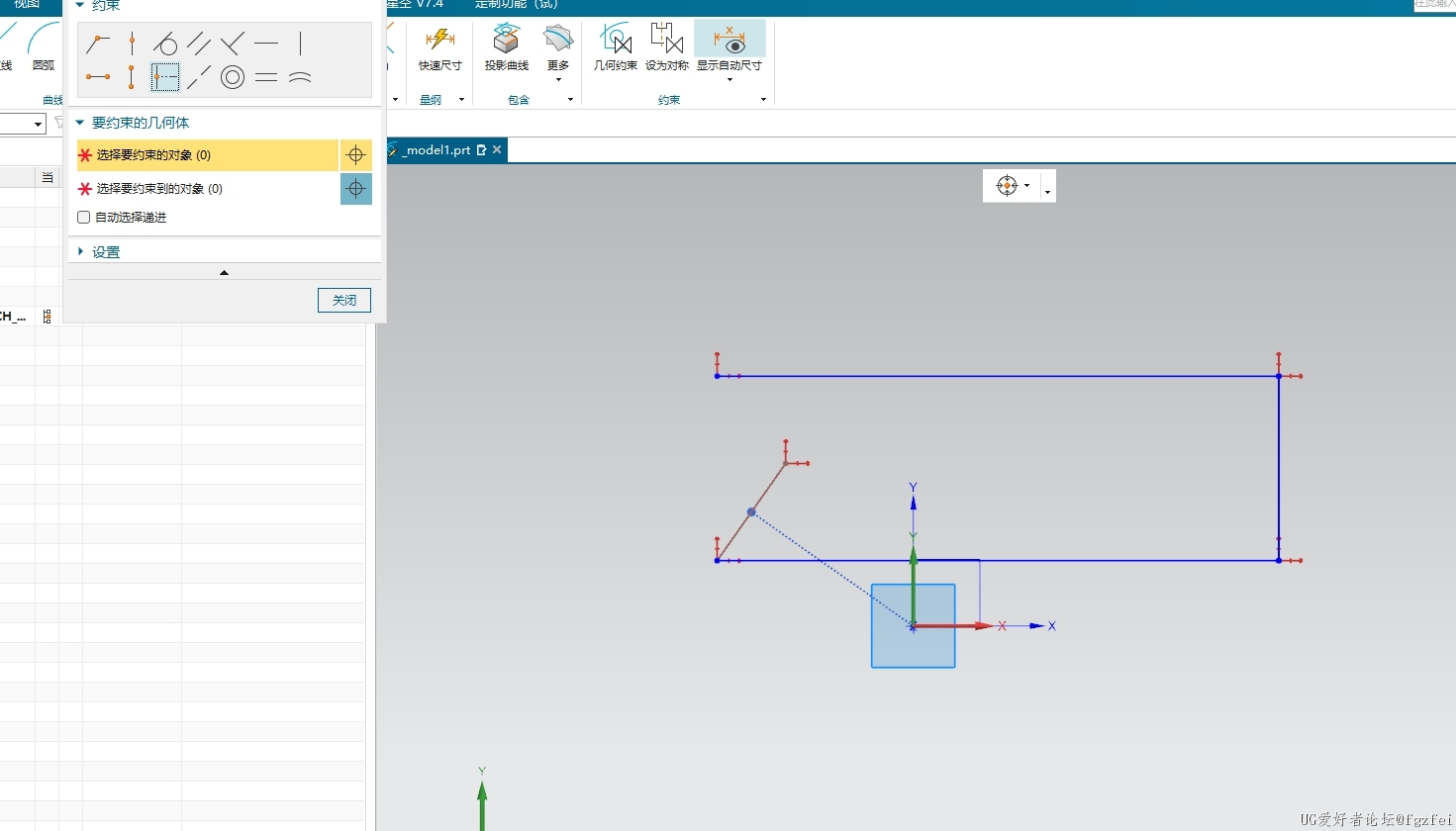Open the viewport toolbar options arrow
Screen dimensions: 1456x831
(x=1048, y=192)
